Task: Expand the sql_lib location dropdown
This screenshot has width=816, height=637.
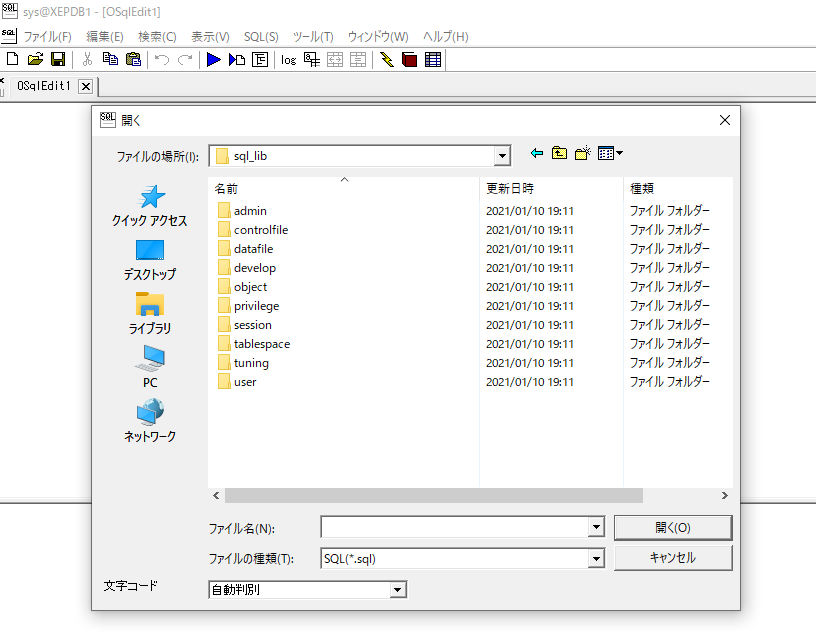Action: [x=502, y=156]
